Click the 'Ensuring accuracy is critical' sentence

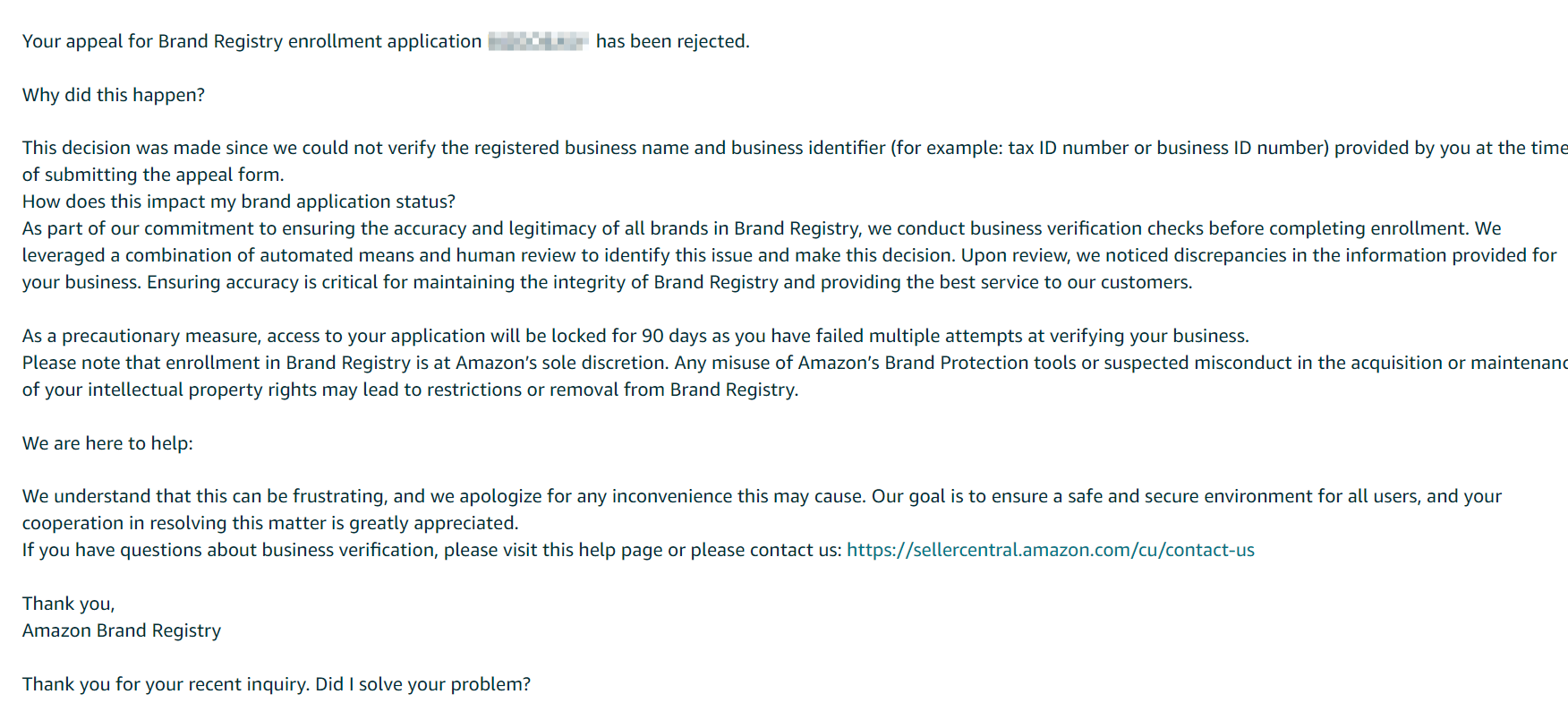[669, 282]
